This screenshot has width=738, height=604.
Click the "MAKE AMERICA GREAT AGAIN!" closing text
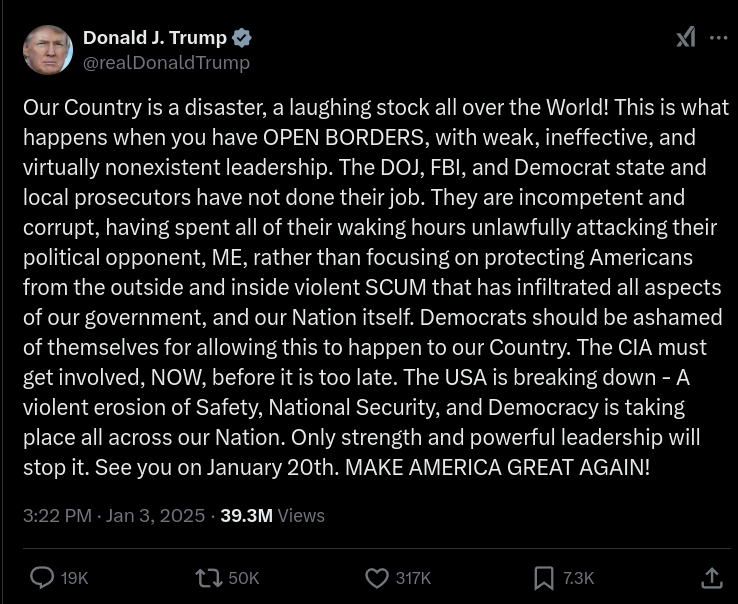click(x=497, y=467)
